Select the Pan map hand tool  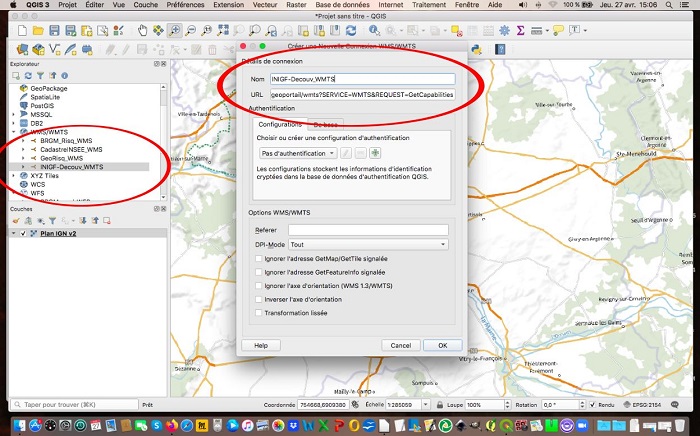click(x=143, y=30)
